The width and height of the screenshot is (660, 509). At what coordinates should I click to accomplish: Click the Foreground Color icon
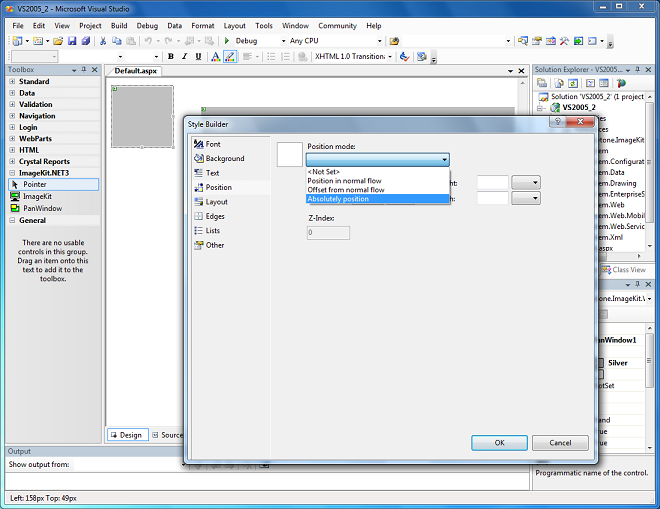point(216,56)
